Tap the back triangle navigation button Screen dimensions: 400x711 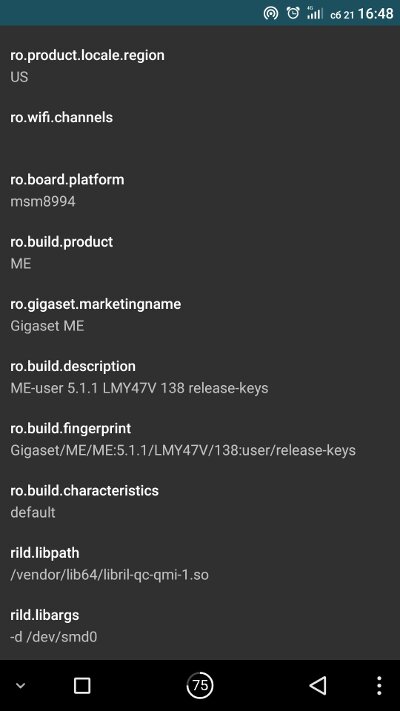pos(318,686)
